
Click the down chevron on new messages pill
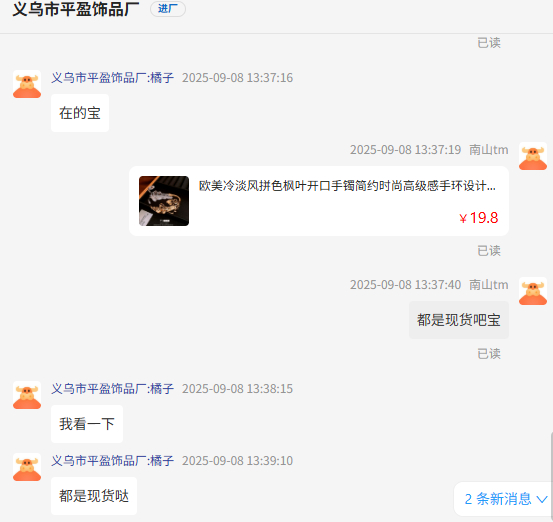point(542,499)
